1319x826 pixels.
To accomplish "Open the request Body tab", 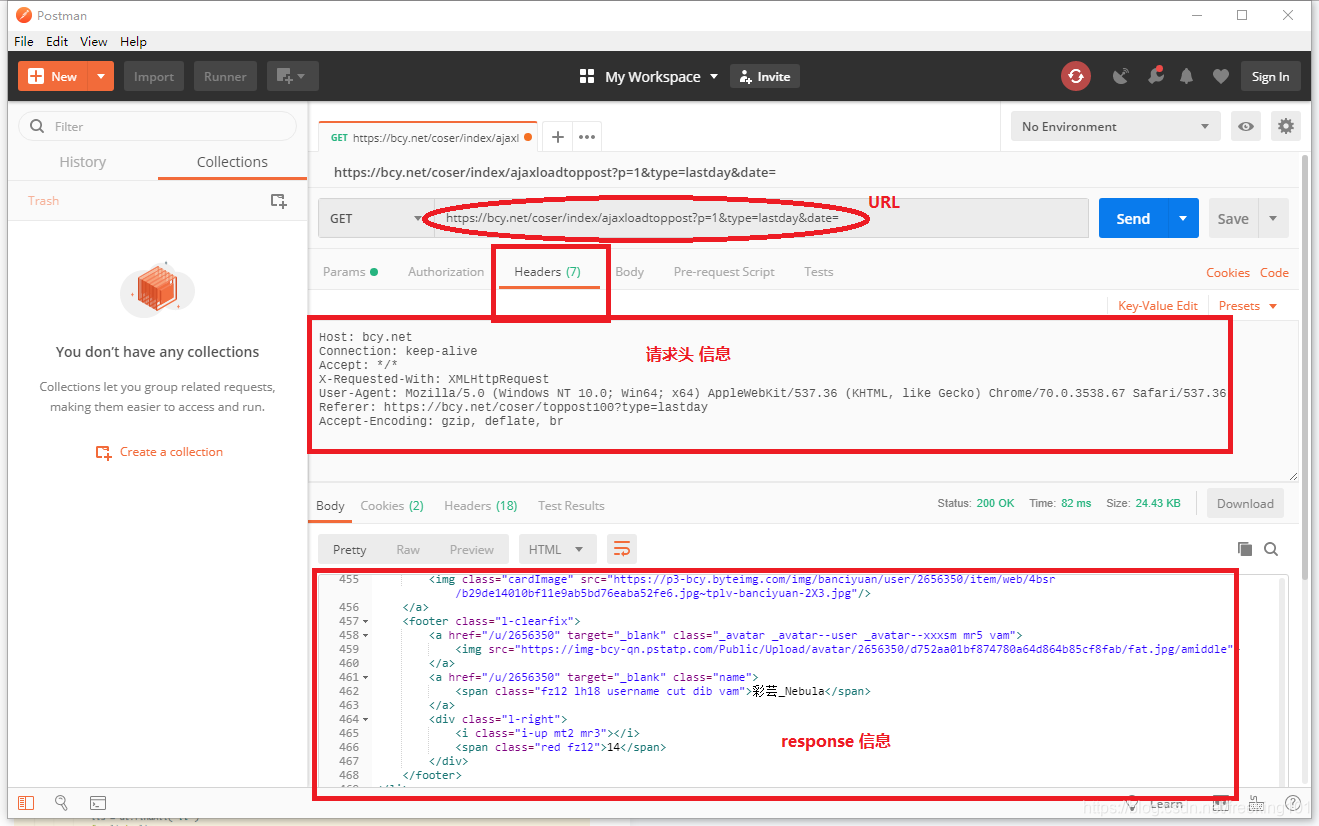I will (x=629, y=272).
